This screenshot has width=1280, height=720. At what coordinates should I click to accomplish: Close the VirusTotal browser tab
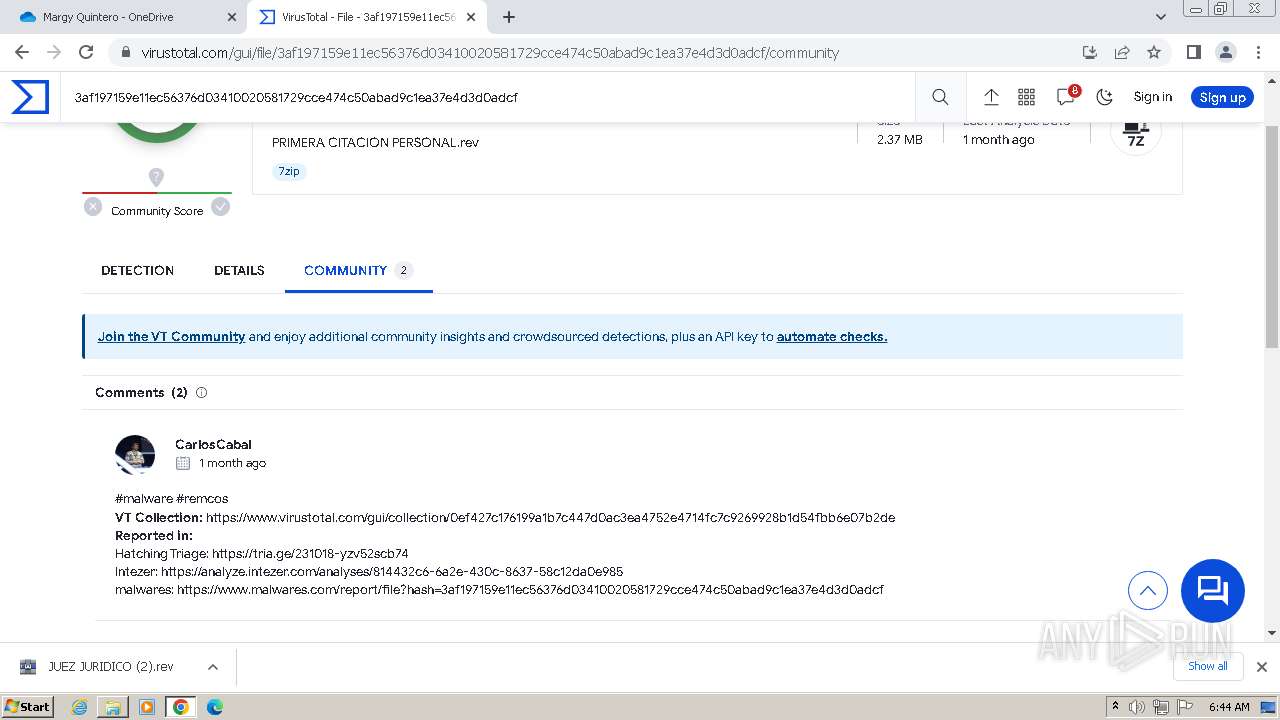click(x=472, y=17)
